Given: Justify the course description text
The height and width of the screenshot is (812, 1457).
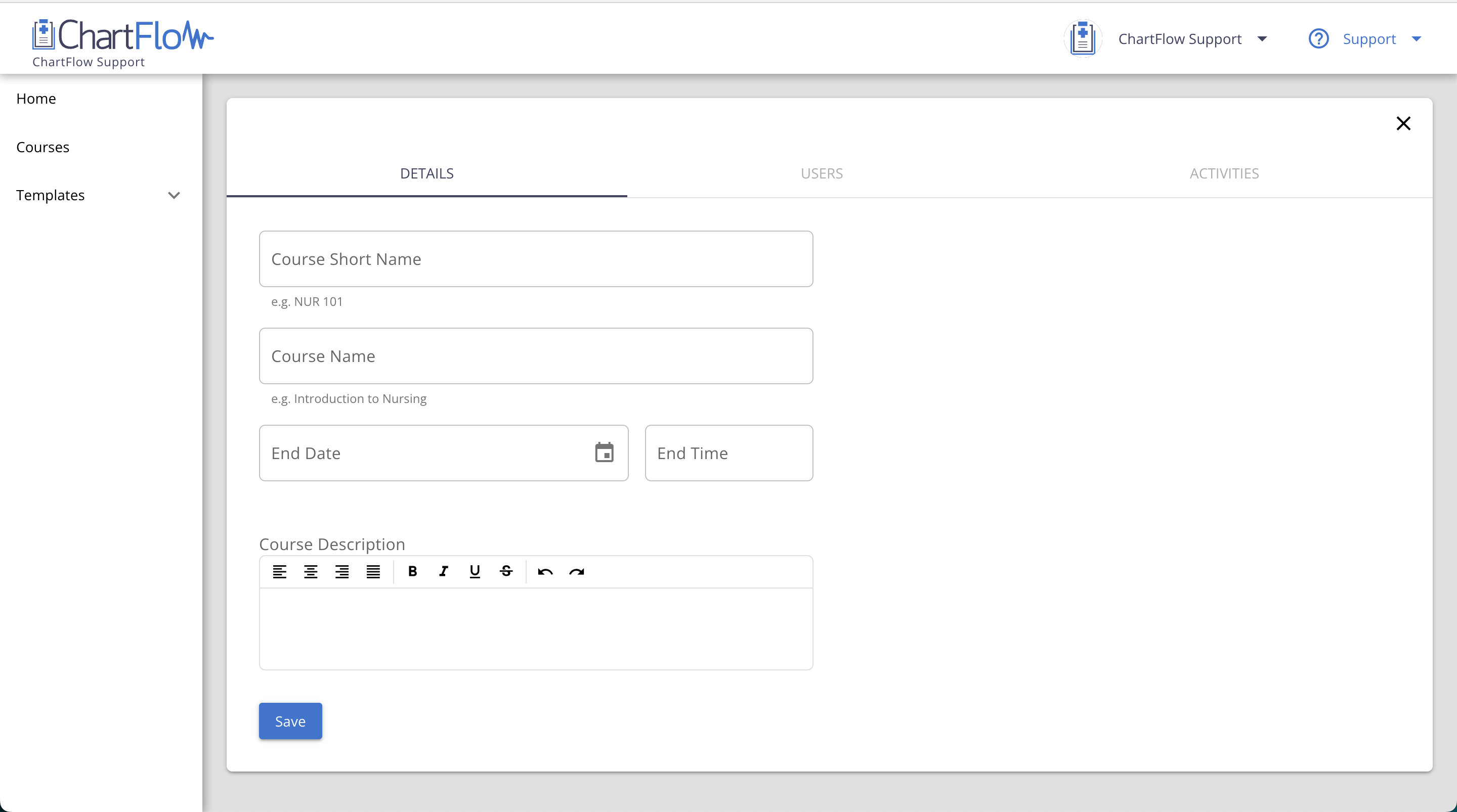Looking at the screenshot, I should click(x=373, y=572).
